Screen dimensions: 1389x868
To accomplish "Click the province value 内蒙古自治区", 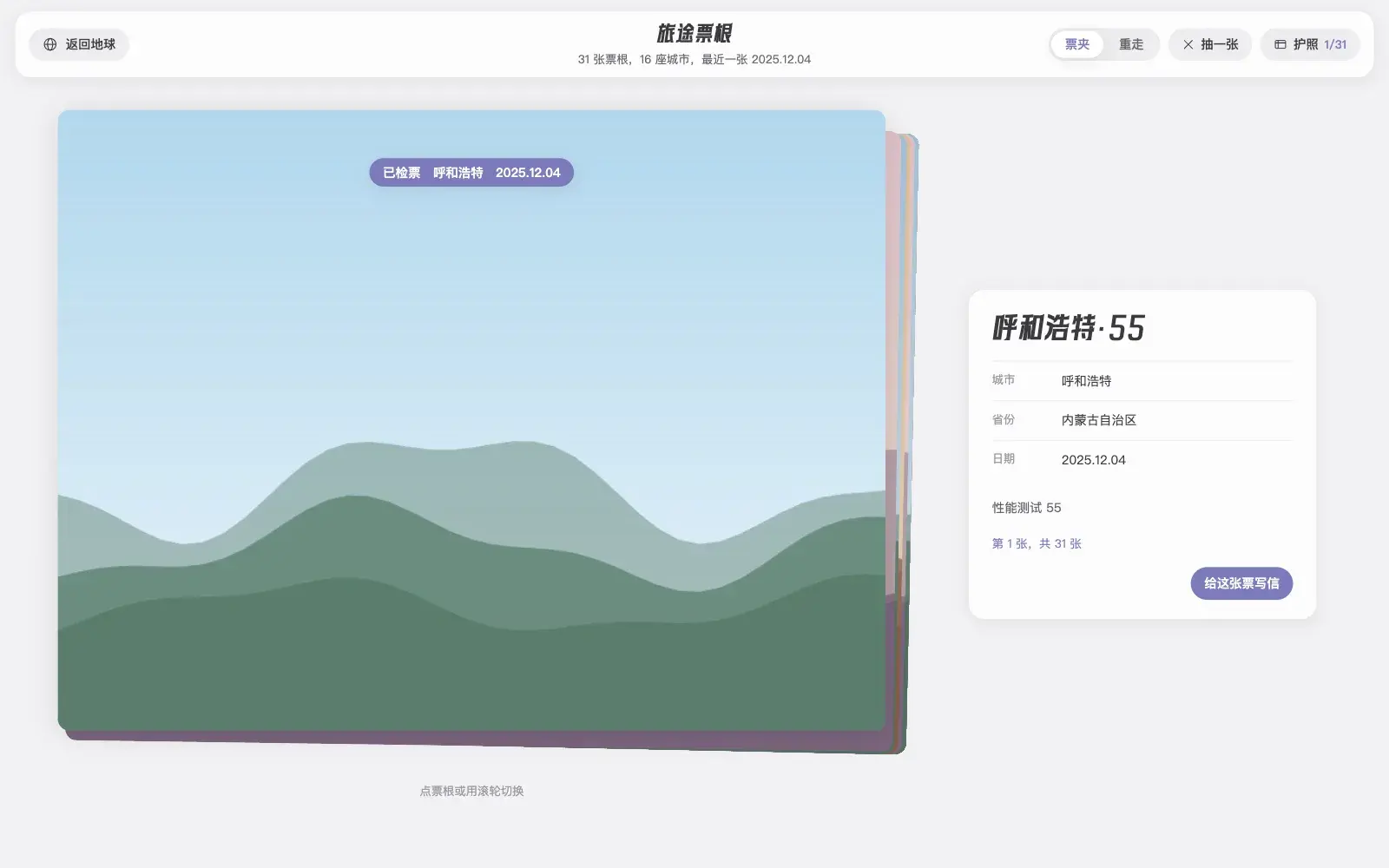I will click(1099, 420).
